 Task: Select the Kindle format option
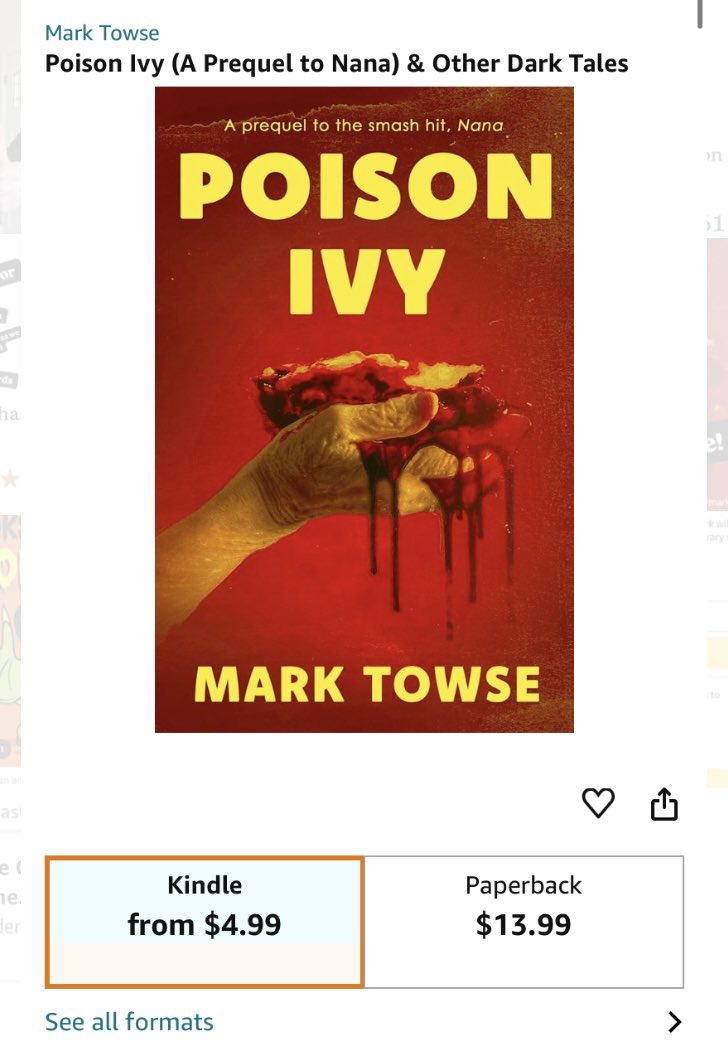[x=205, y=922]
